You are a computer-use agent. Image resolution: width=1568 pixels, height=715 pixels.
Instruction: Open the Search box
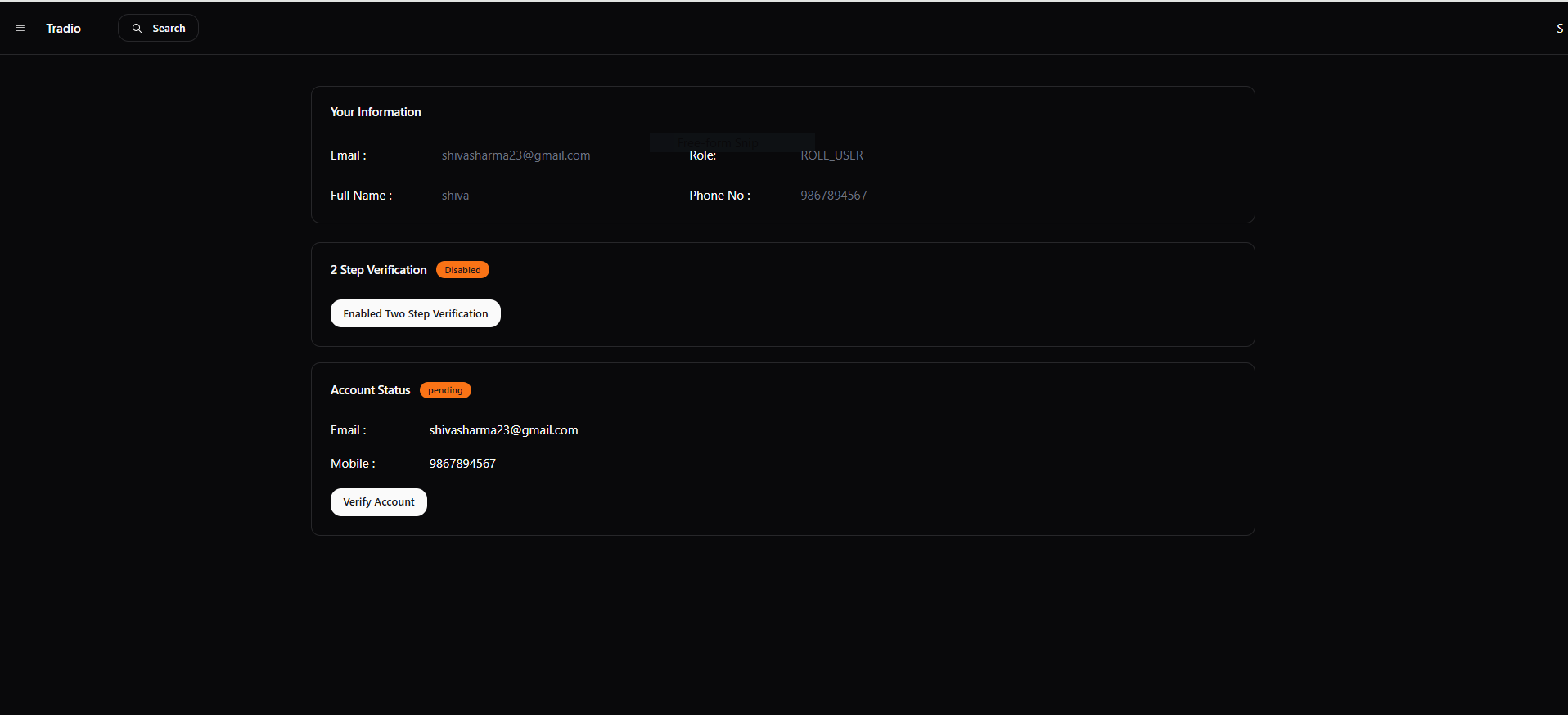pos(159,28)
